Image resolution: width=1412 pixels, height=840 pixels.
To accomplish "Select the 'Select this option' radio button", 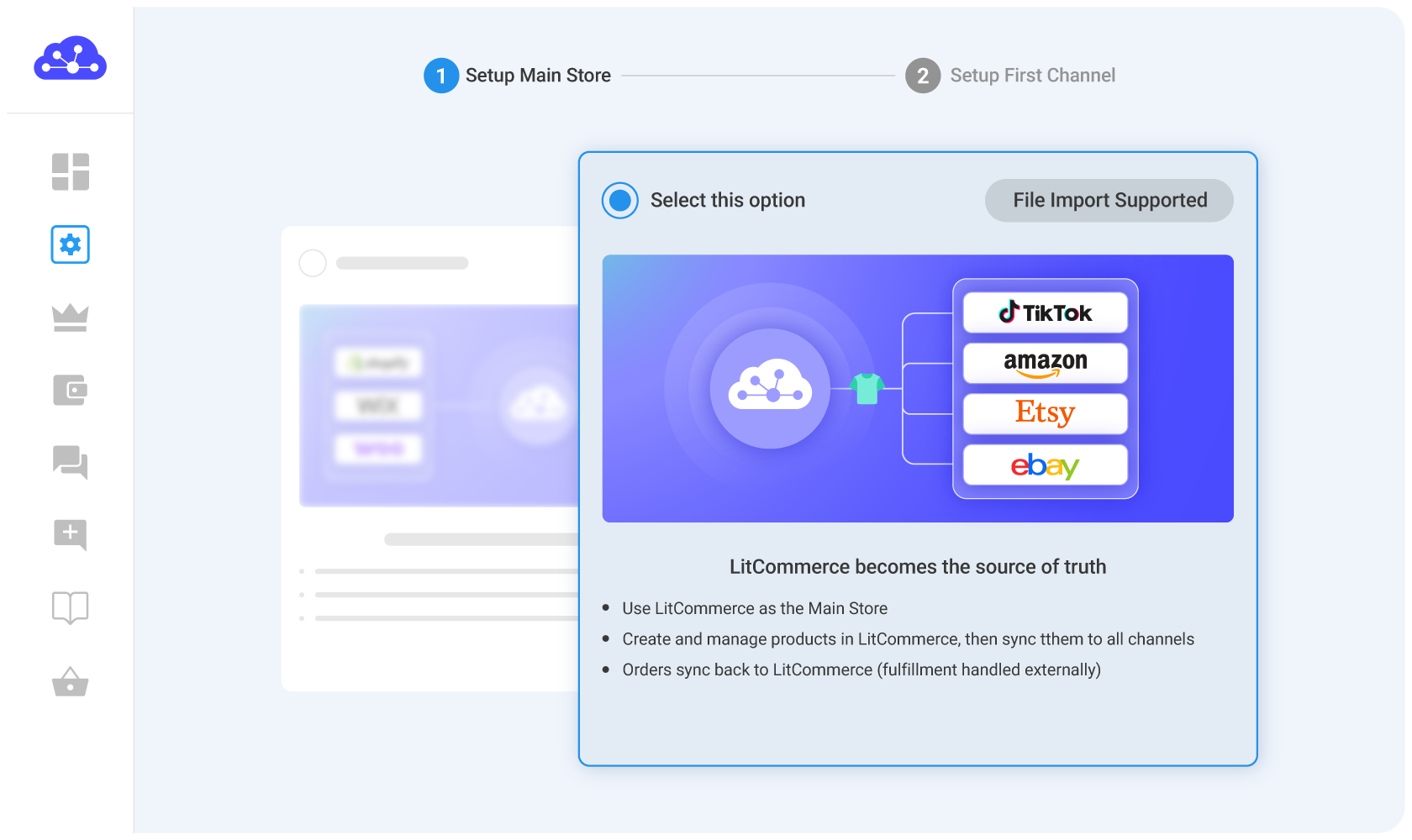I will 620,200.
